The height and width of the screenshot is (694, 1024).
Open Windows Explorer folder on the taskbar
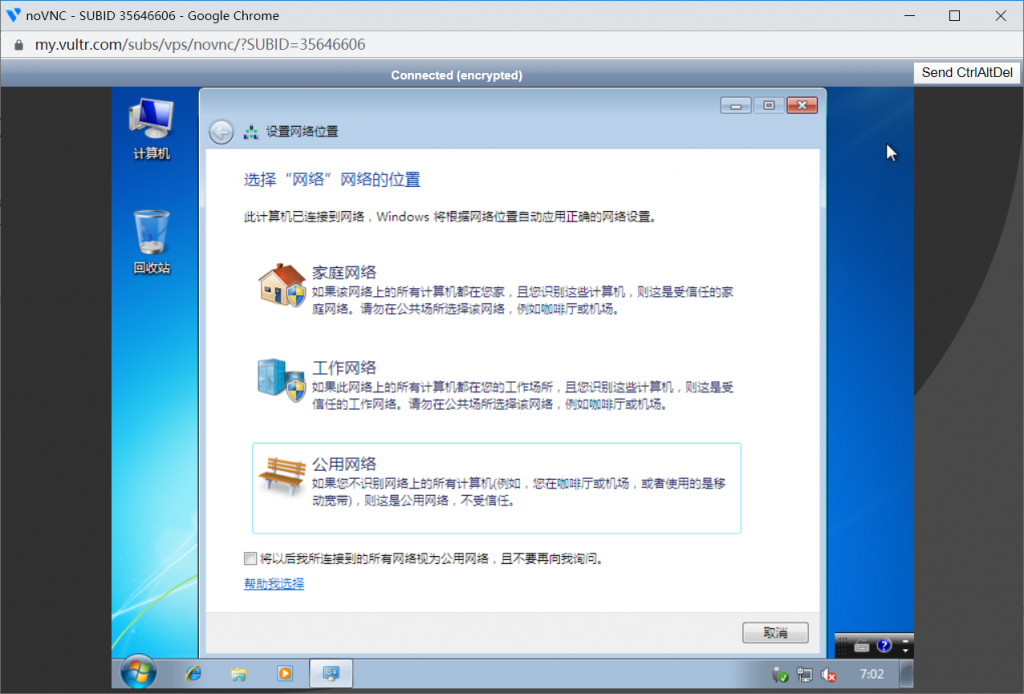[x=238, y=674]
